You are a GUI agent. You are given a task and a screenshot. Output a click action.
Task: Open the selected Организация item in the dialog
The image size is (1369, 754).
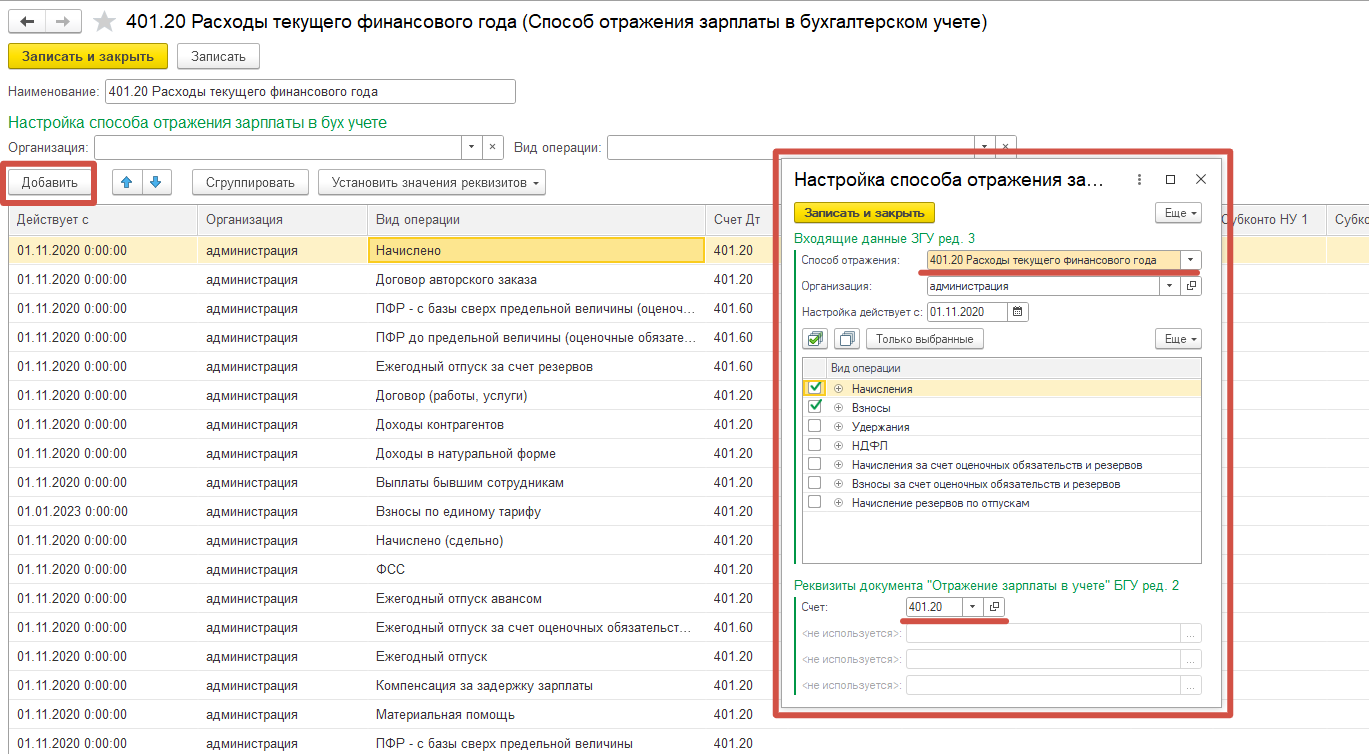click(1192, 286)
